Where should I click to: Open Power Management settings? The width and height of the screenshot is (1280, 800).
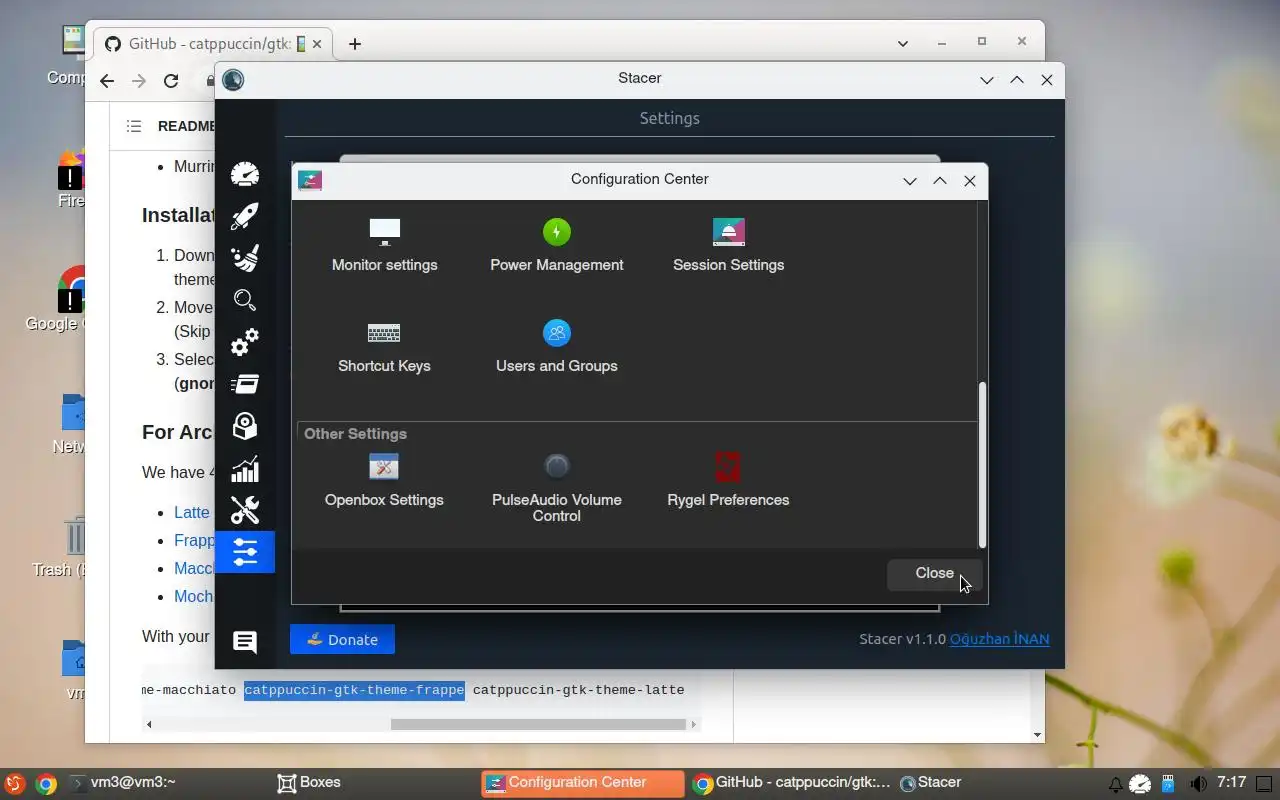click(x=556, y=246)
